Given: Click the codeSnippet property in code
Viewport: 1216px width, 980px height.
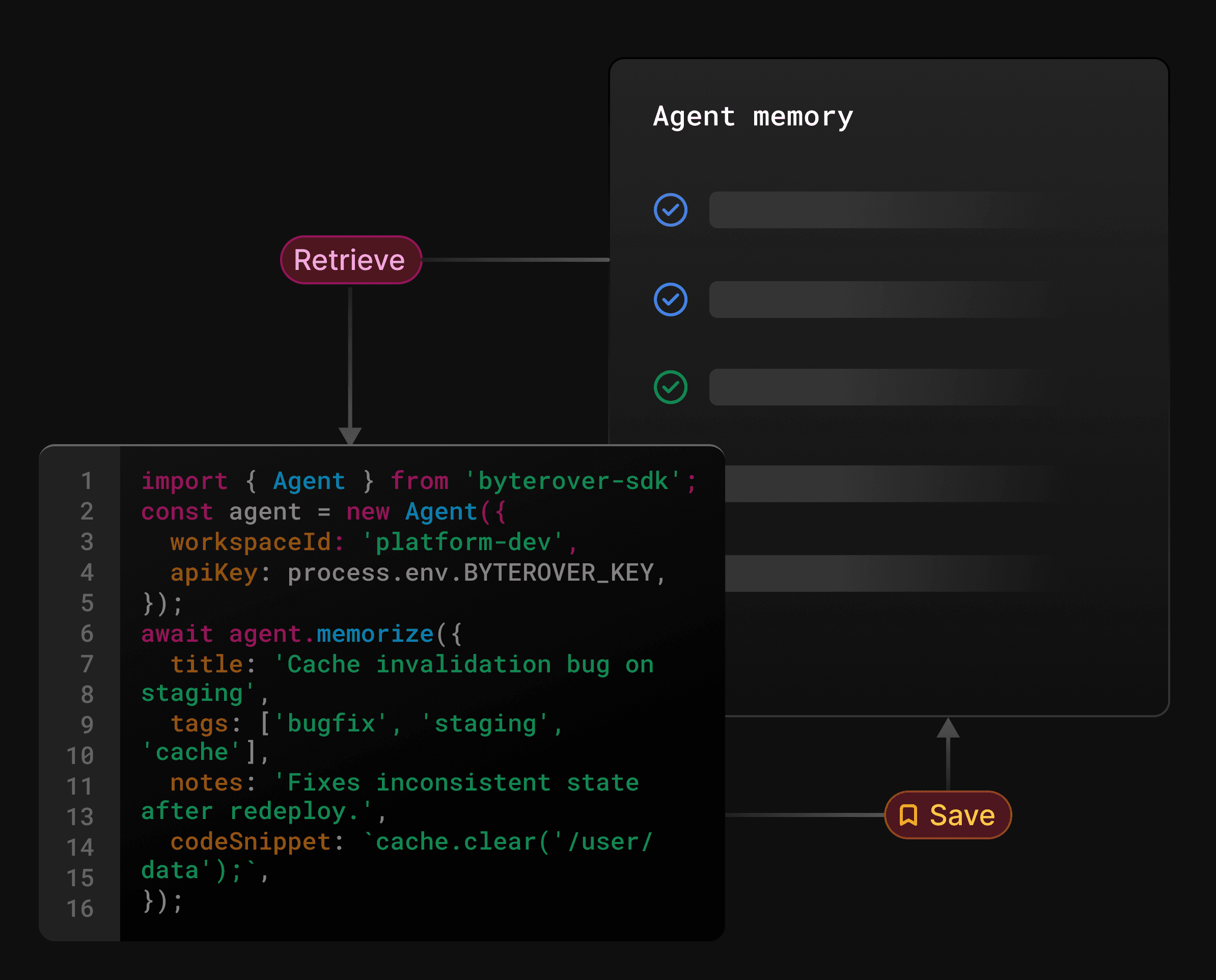Looking at the screenshot, I should tap(251, 841).
